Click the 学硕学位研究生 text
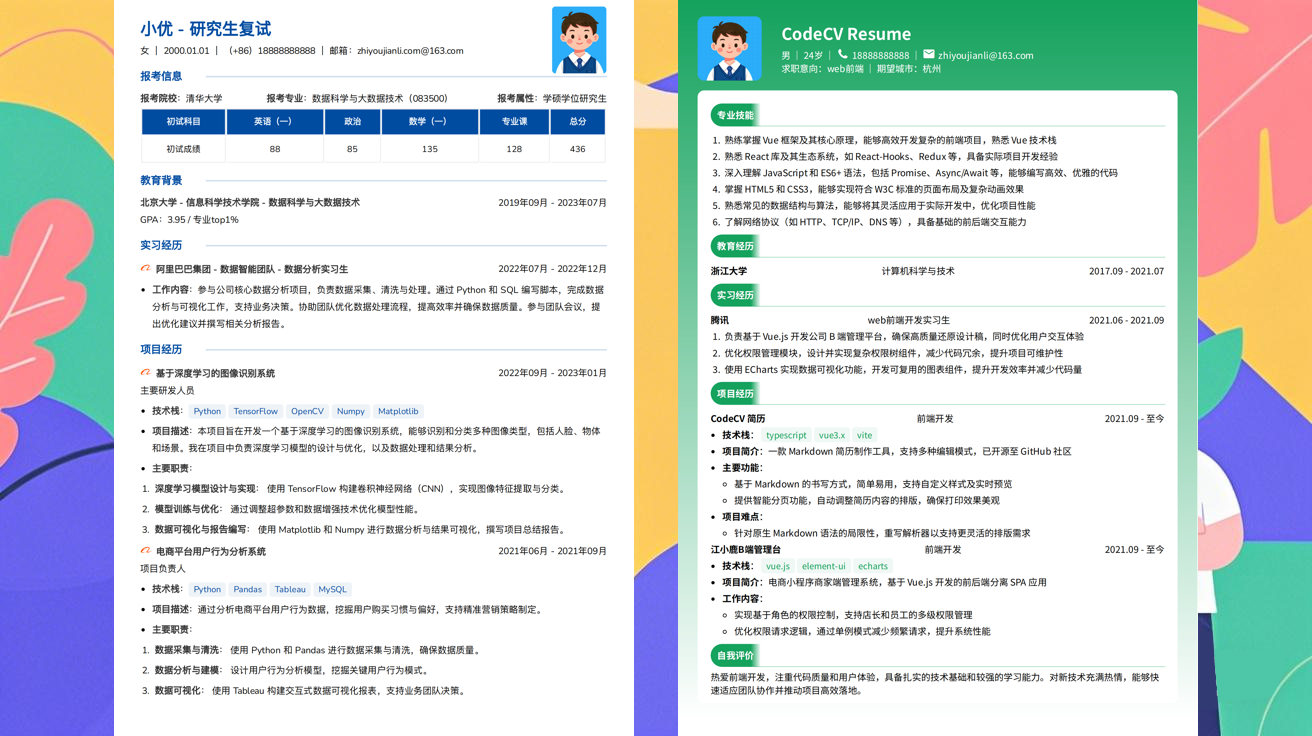1312x736 pixels. pos(574,99)
